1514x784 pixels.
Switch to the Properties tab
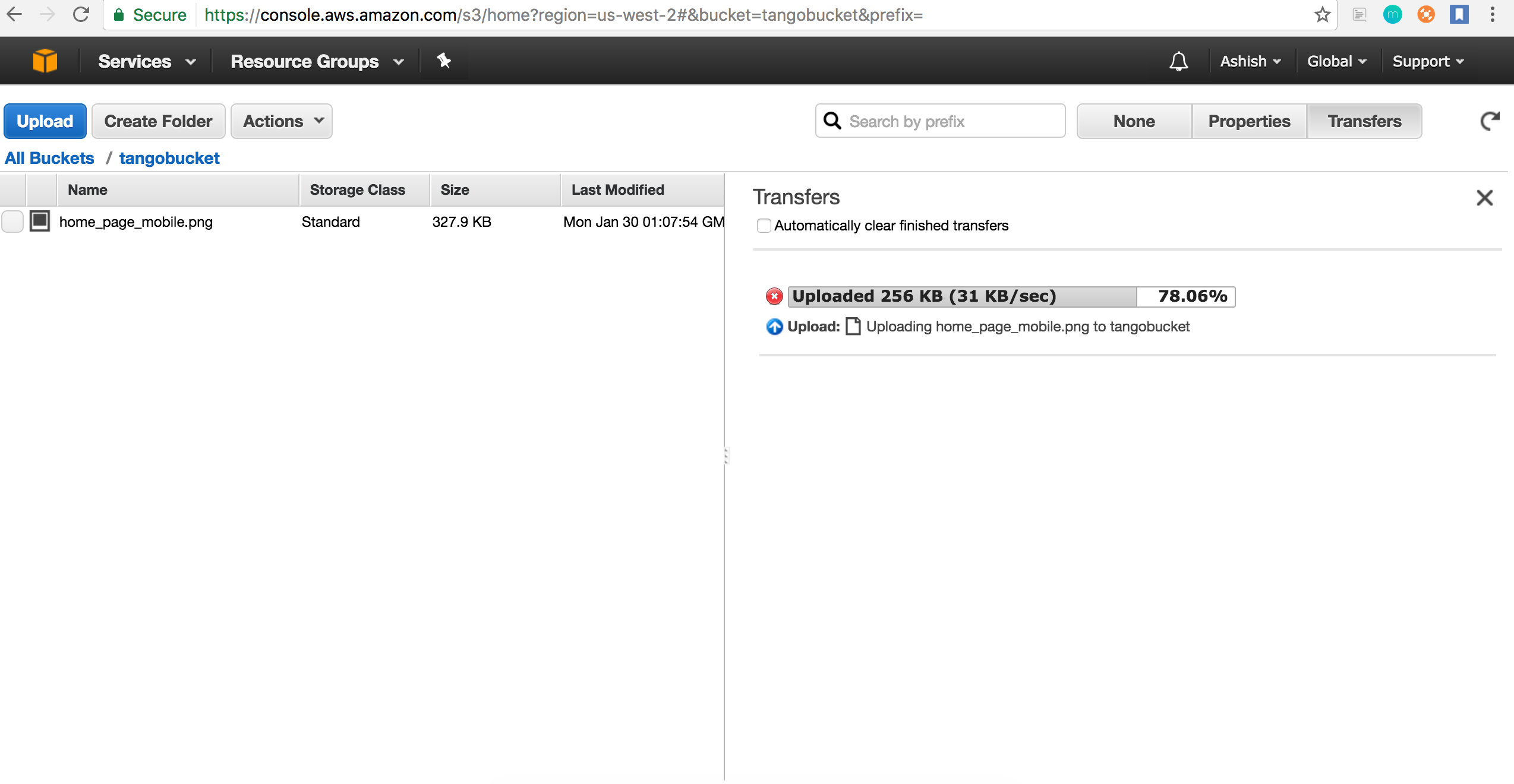(x=1249, y=121)
